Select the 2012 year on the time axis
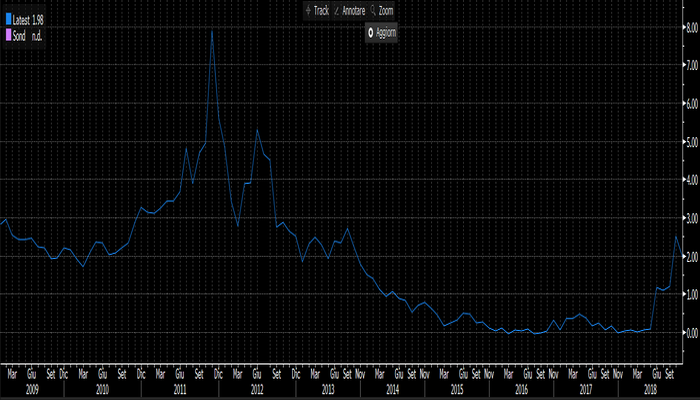 (257, 386)
